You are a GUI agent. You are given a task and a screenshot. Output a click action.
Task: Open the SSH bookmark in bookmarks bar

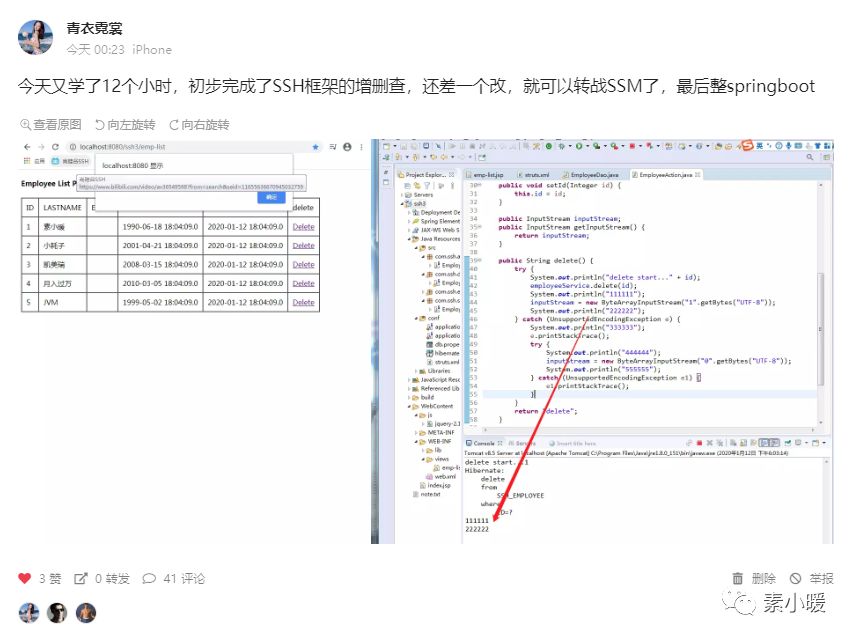pyautogui.click(x=70, y=161)
